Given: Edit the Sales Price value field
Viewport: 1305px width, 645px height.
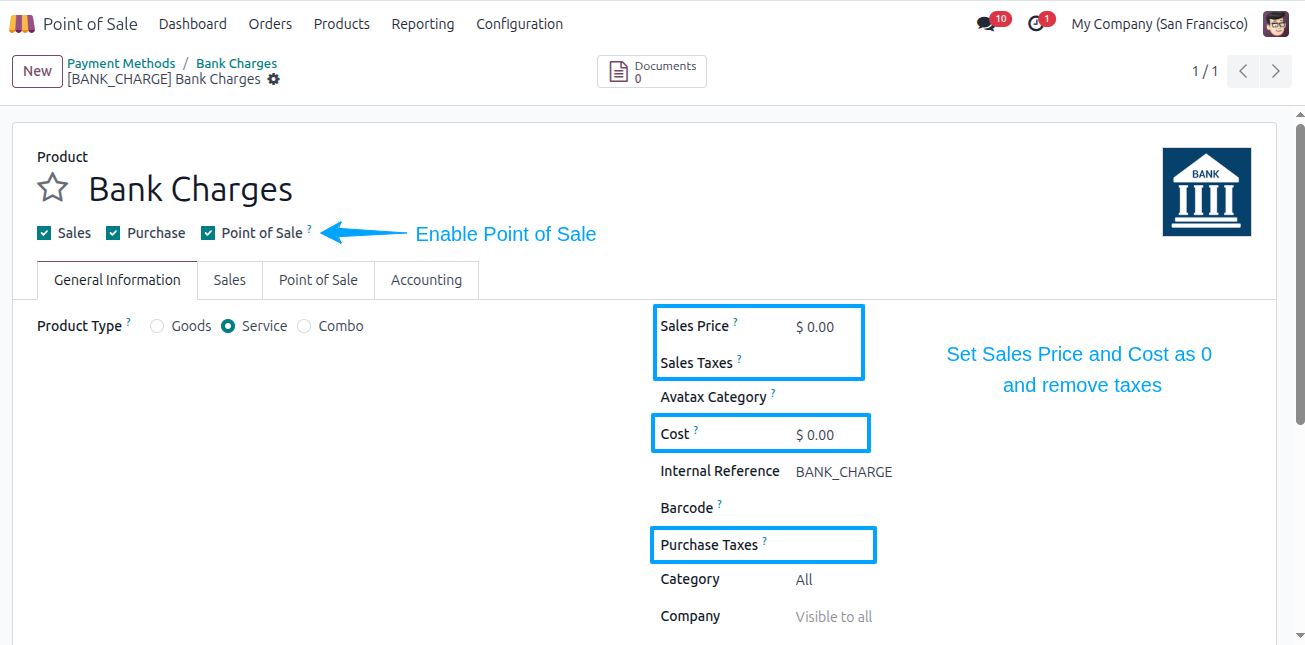Looking at the screenshot, I should pos(826,327).
